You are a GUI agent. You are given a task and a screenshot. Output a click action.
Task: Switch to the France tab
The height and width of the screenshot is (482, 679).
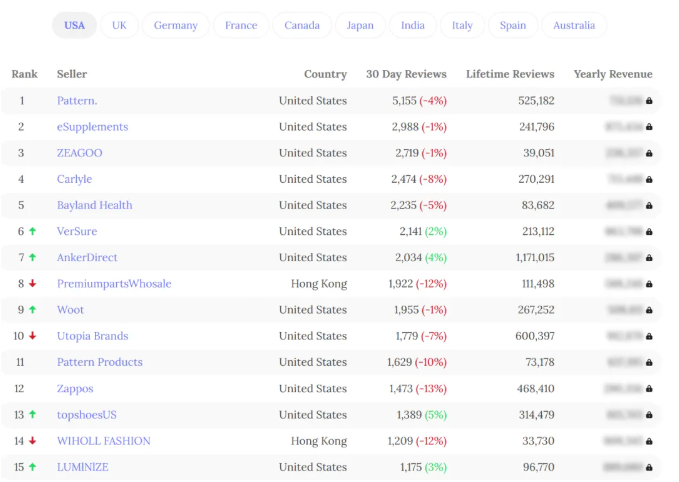(x=241, y=25)
